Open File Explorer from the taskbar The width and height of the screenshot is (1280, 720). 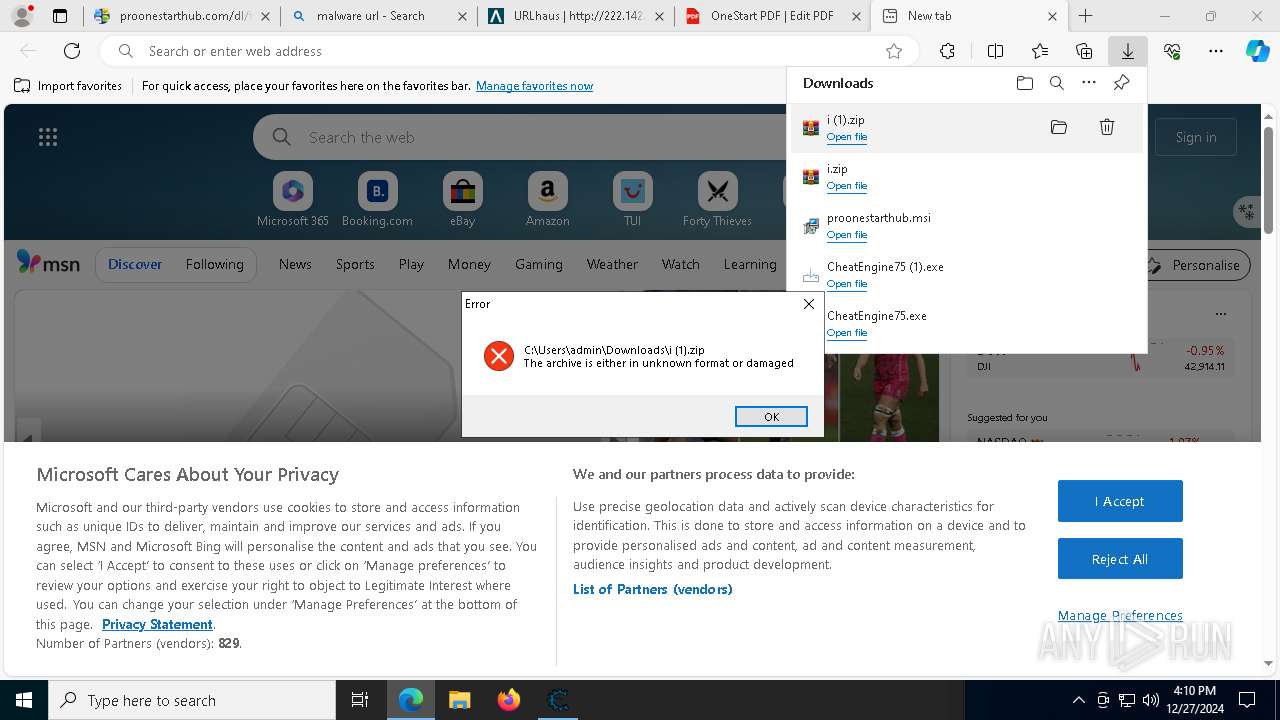click(459, 700)
